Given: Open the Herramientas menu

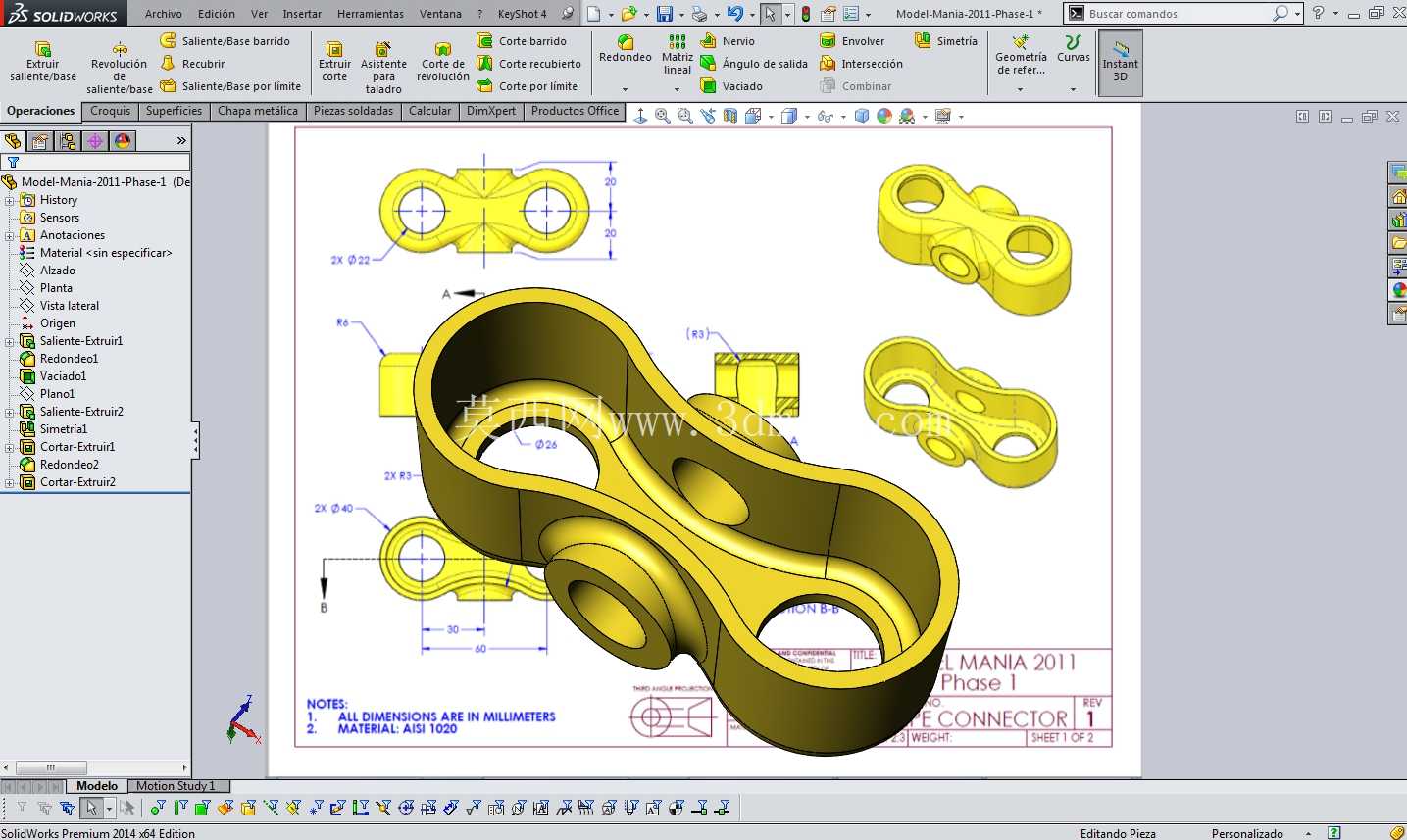Looking at the screenshot, I should point(371,14).
